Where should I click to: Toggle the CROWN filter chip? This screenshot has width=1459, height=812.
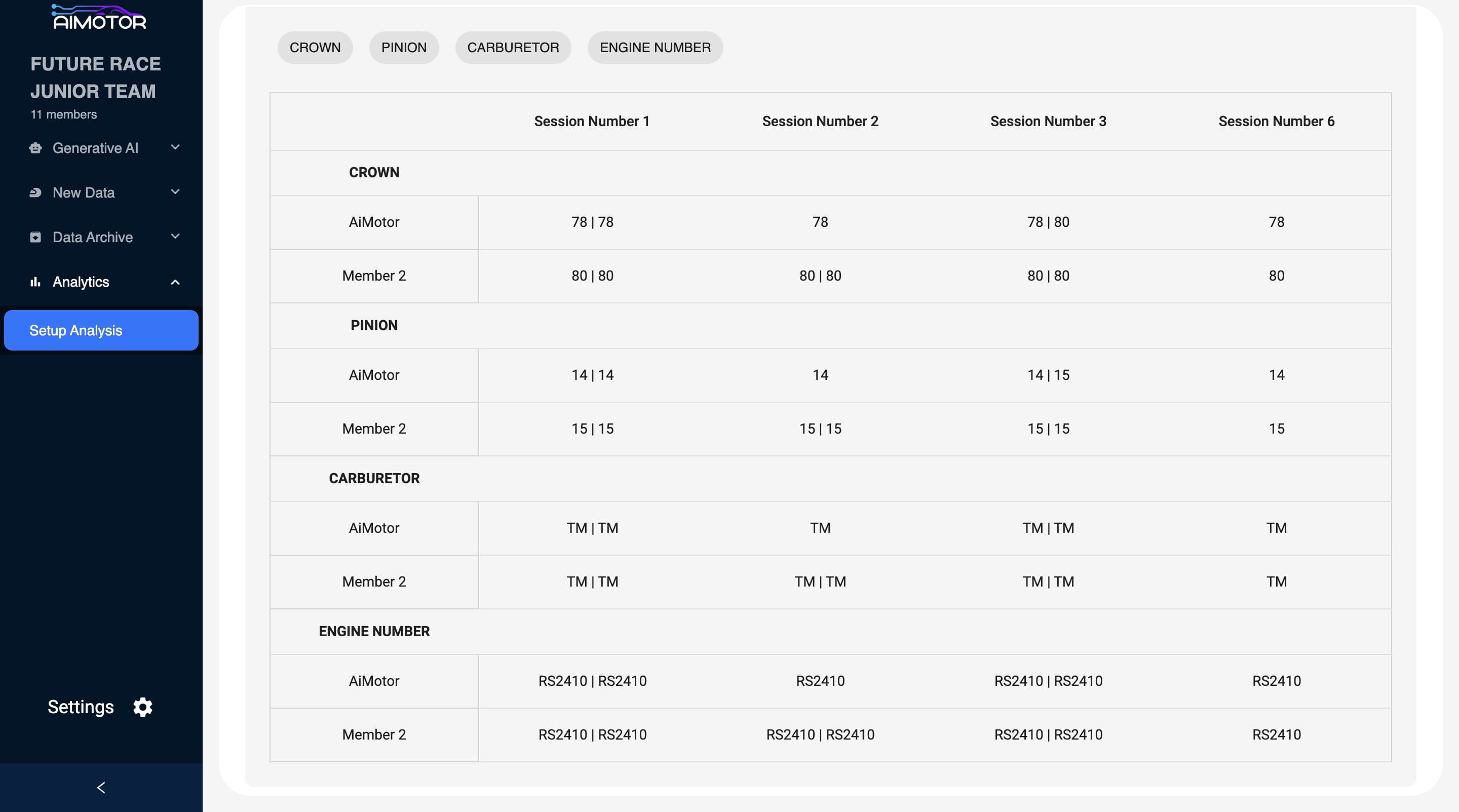pos(315,48)
